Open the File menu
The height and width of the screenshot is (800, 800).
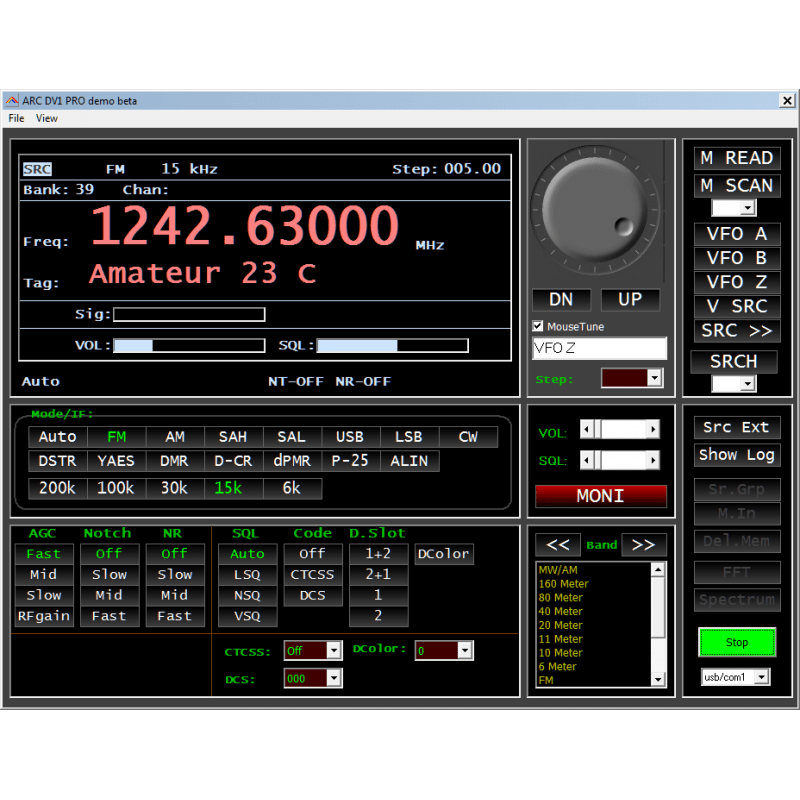(x=16, y=118)
